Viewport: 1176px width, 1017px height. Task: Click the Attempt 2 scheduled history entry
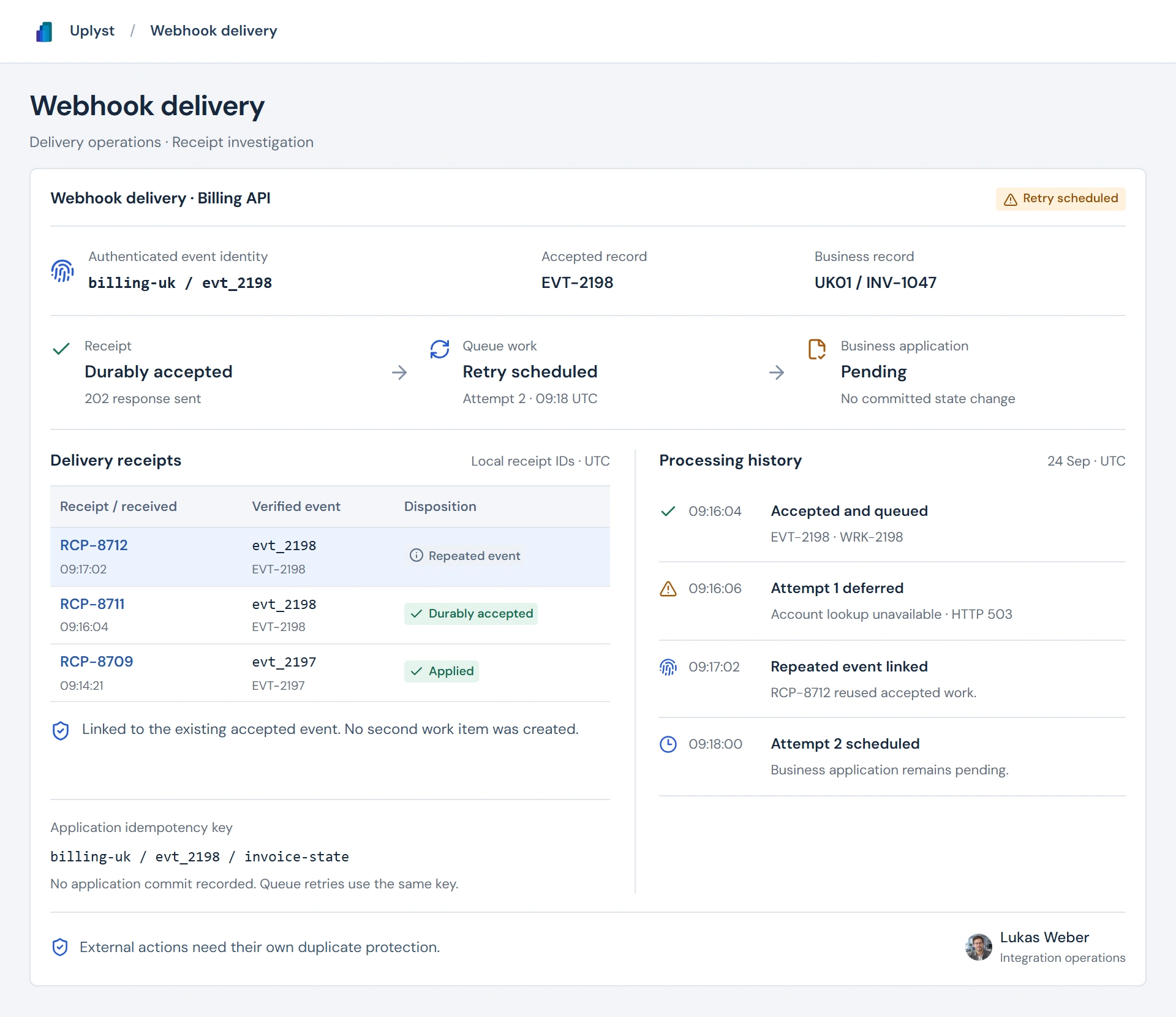(892, 757)
